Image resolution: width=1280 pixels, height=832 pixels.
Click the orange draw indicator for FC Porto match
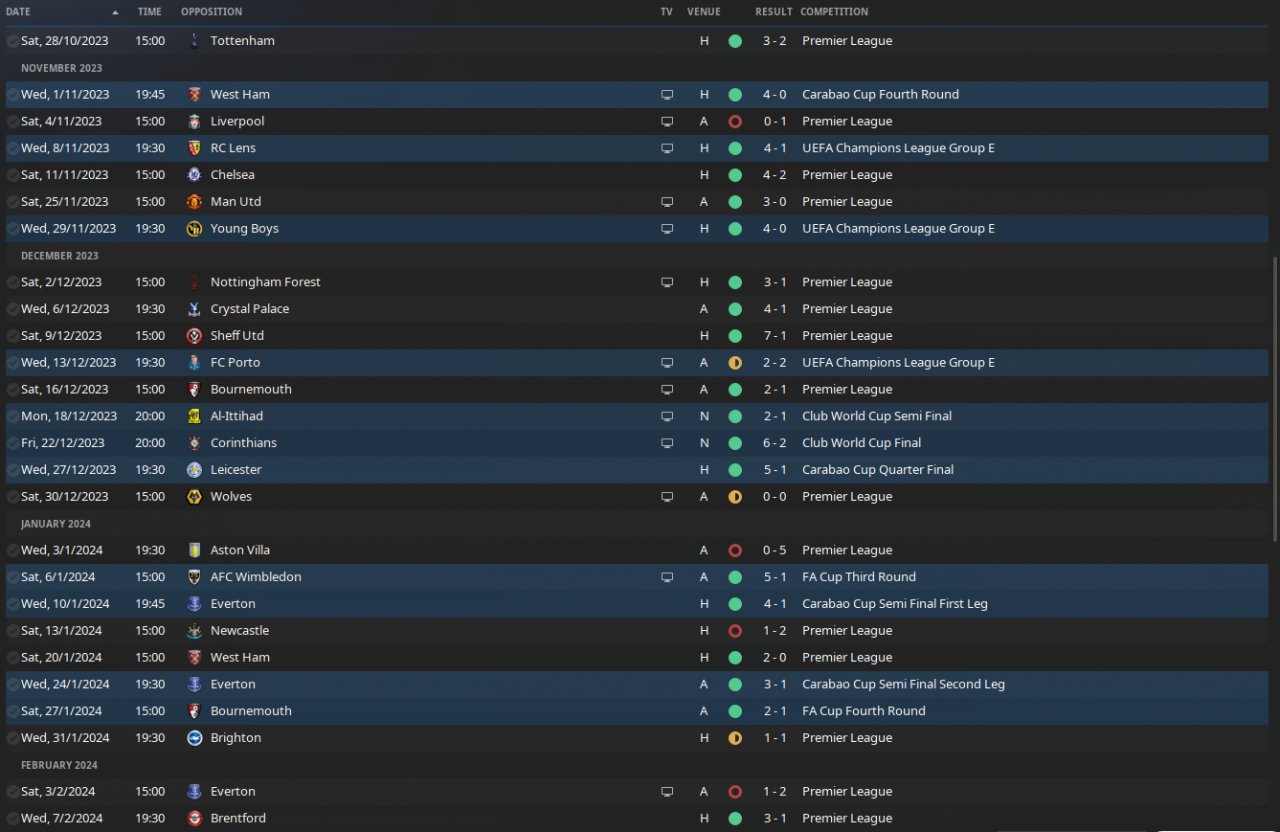click(735, 363)
